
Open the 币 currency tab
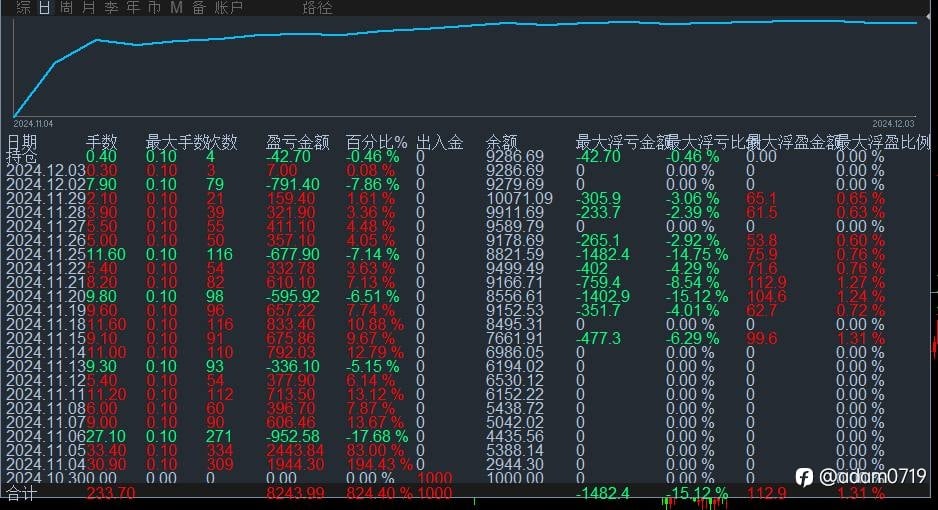click(x=154, y=7)
